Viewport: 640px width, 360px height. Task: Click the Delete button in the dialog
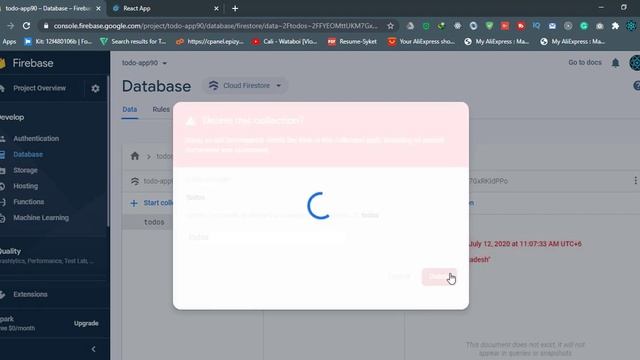439,277
